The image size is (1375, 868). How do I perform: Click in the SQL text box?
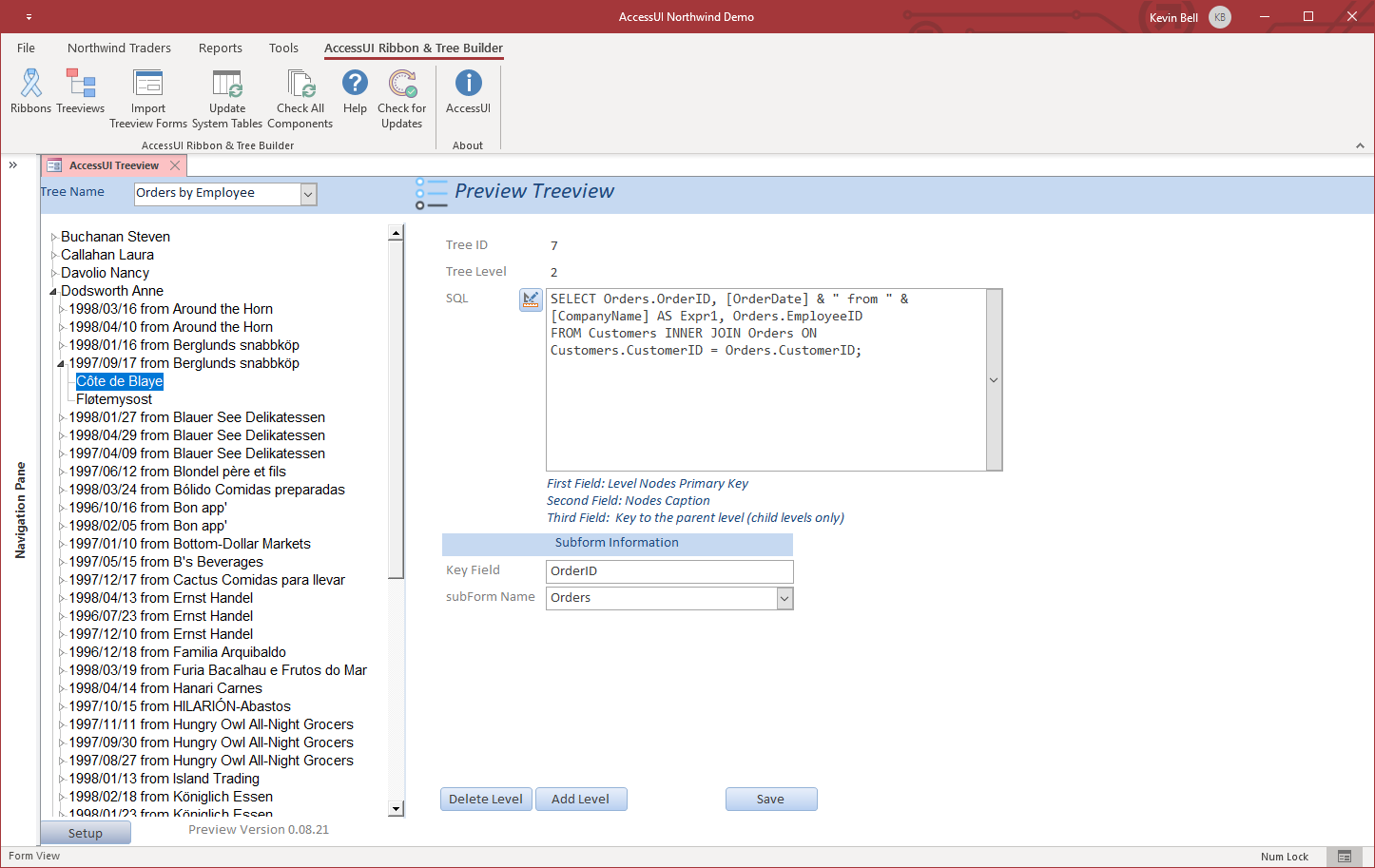[x=765, y=380]
